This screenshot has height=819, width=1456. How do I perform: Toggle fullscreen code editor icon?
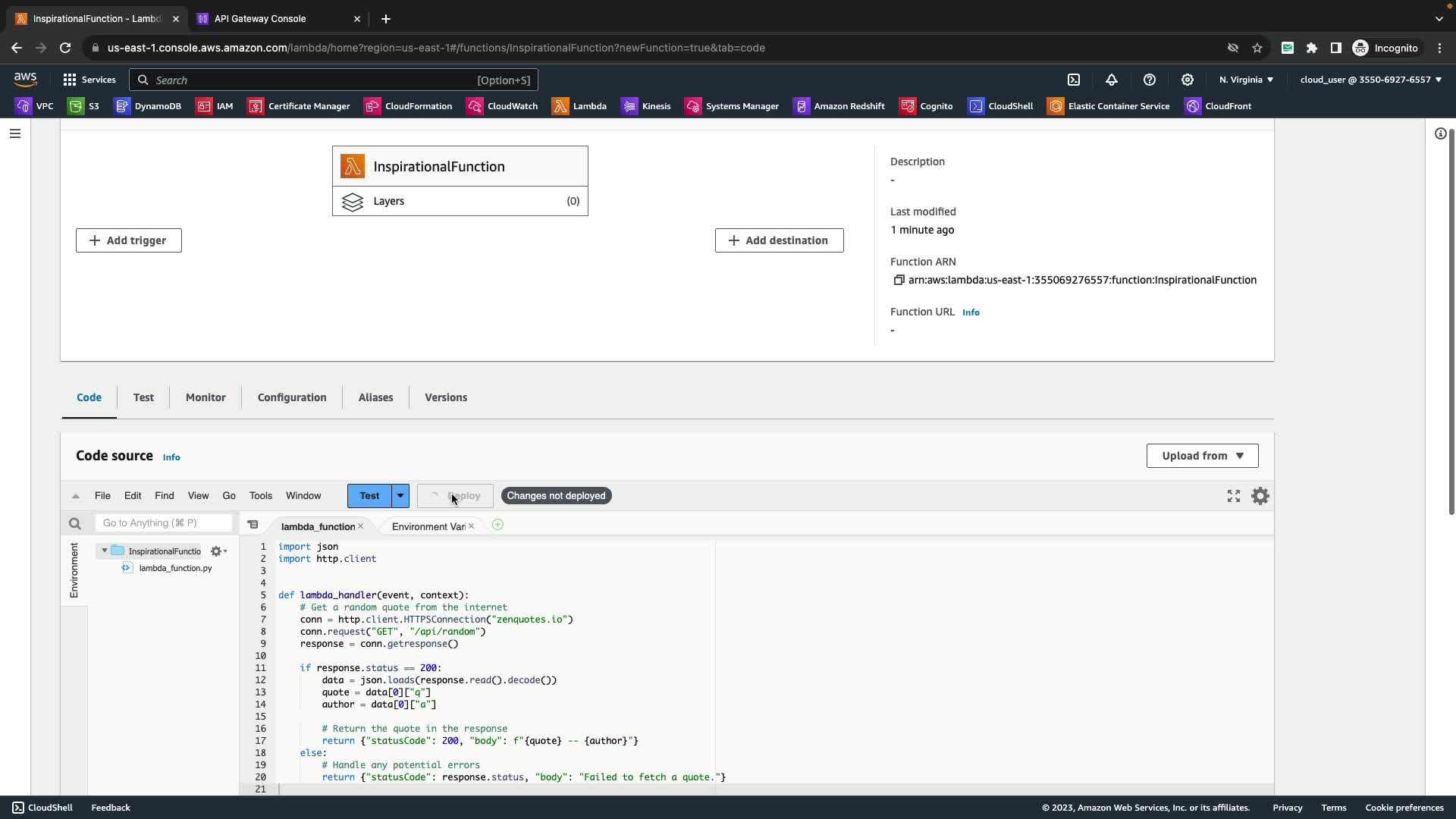1234,496
